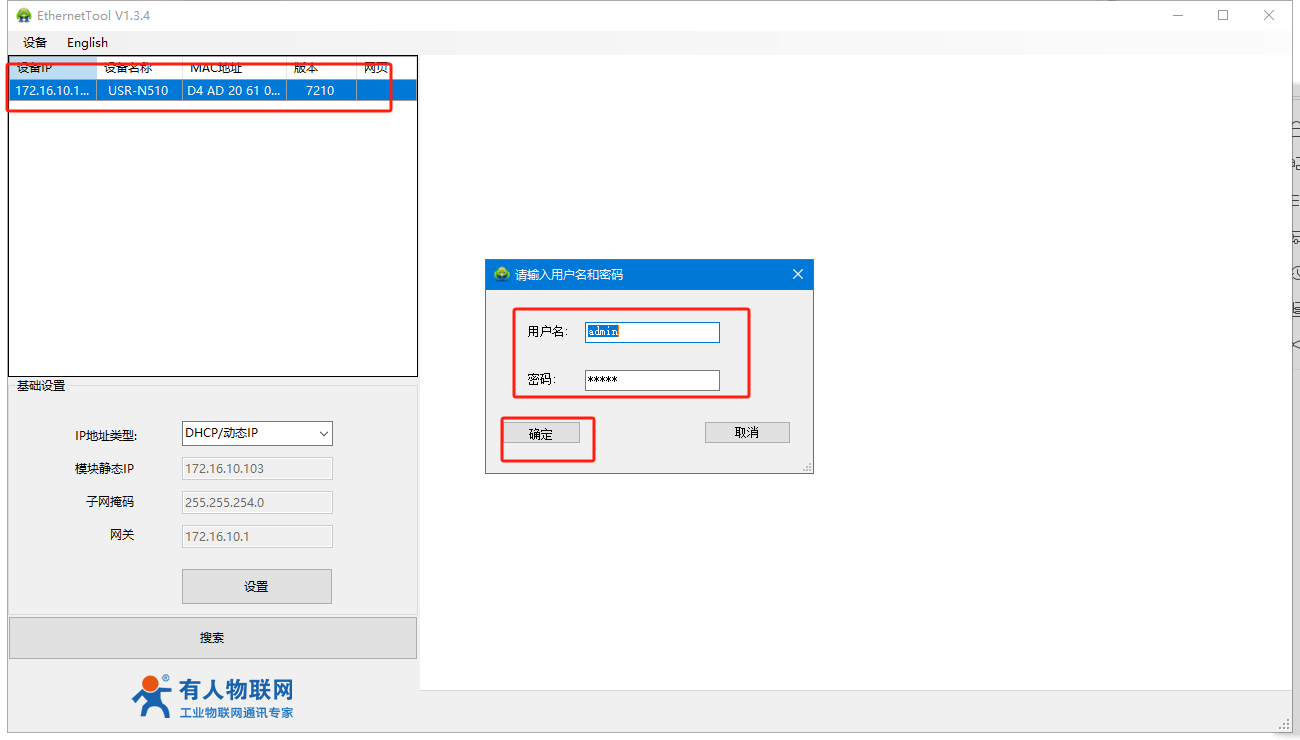This screenshot has width=1300, height=740.
Task: Click the 模块静态IP label
Action: click(104, 469)
